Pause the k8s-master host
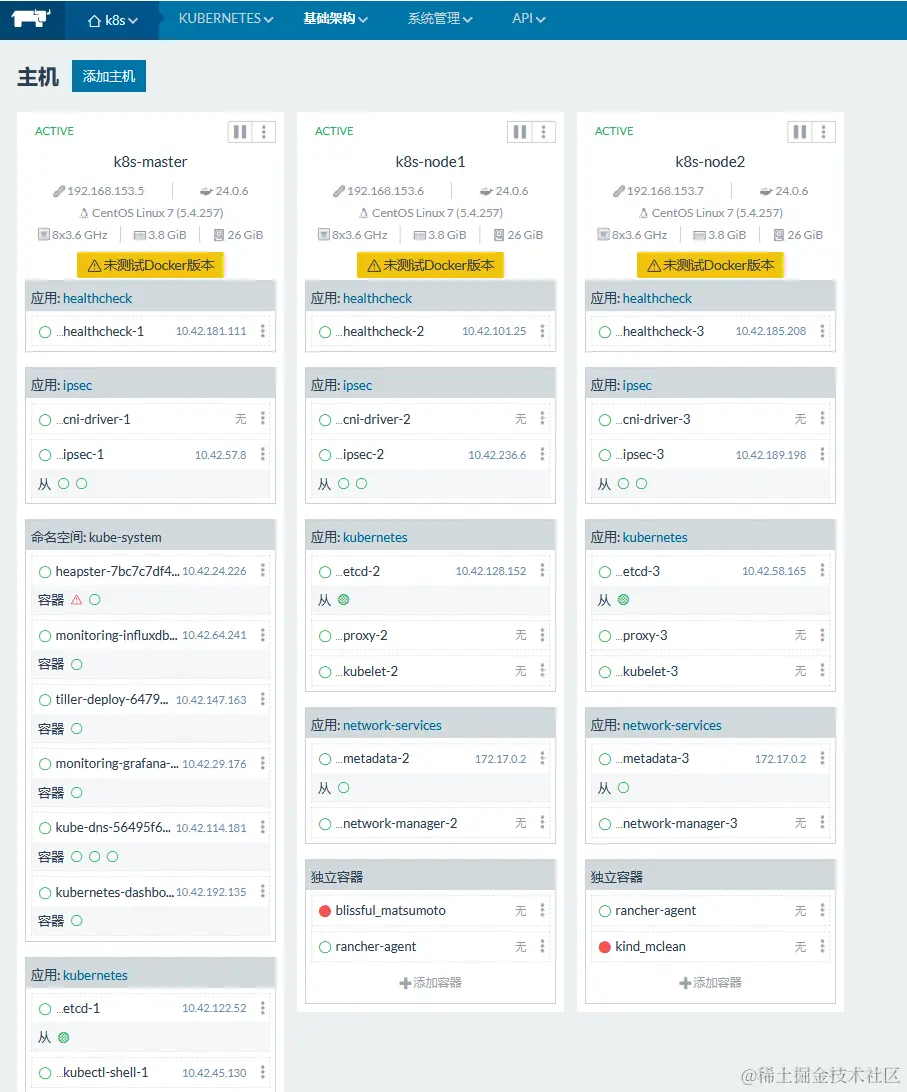The image size is (907, 1092). 239,131
